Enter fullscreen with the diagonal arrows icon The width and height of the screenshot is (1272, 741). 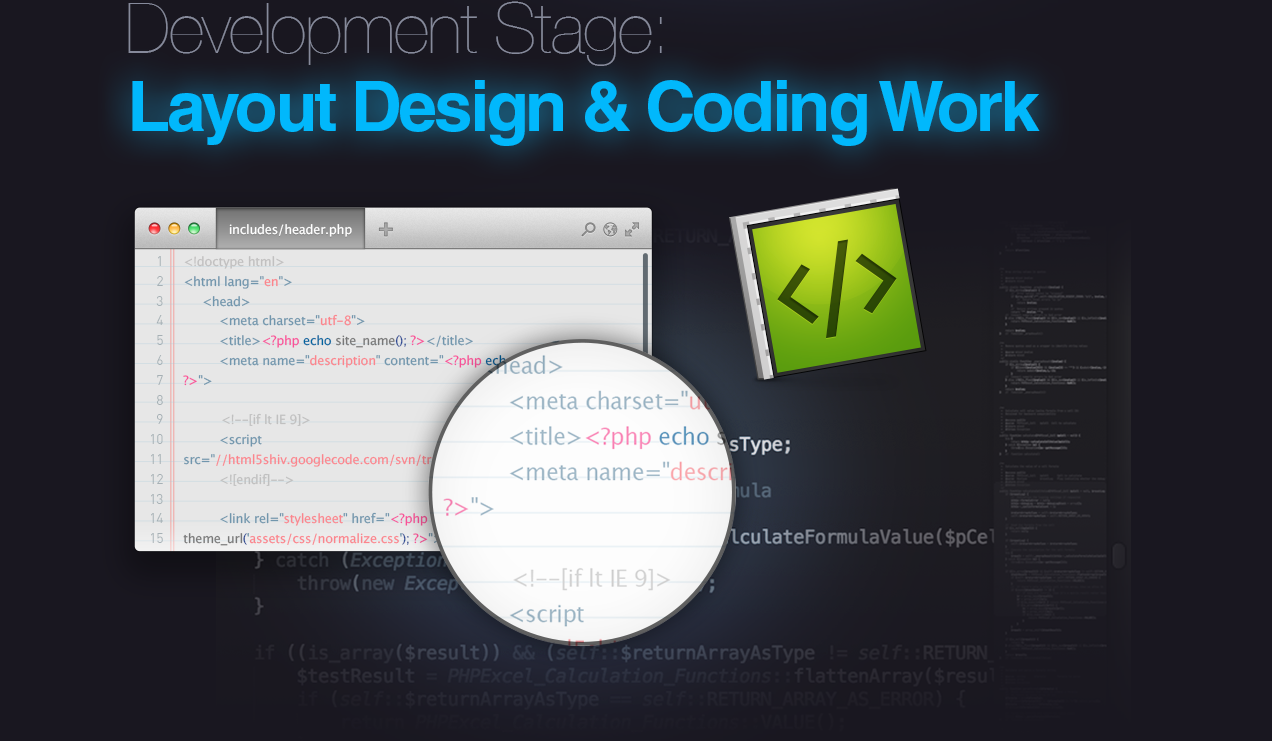(x=632, y=229)
